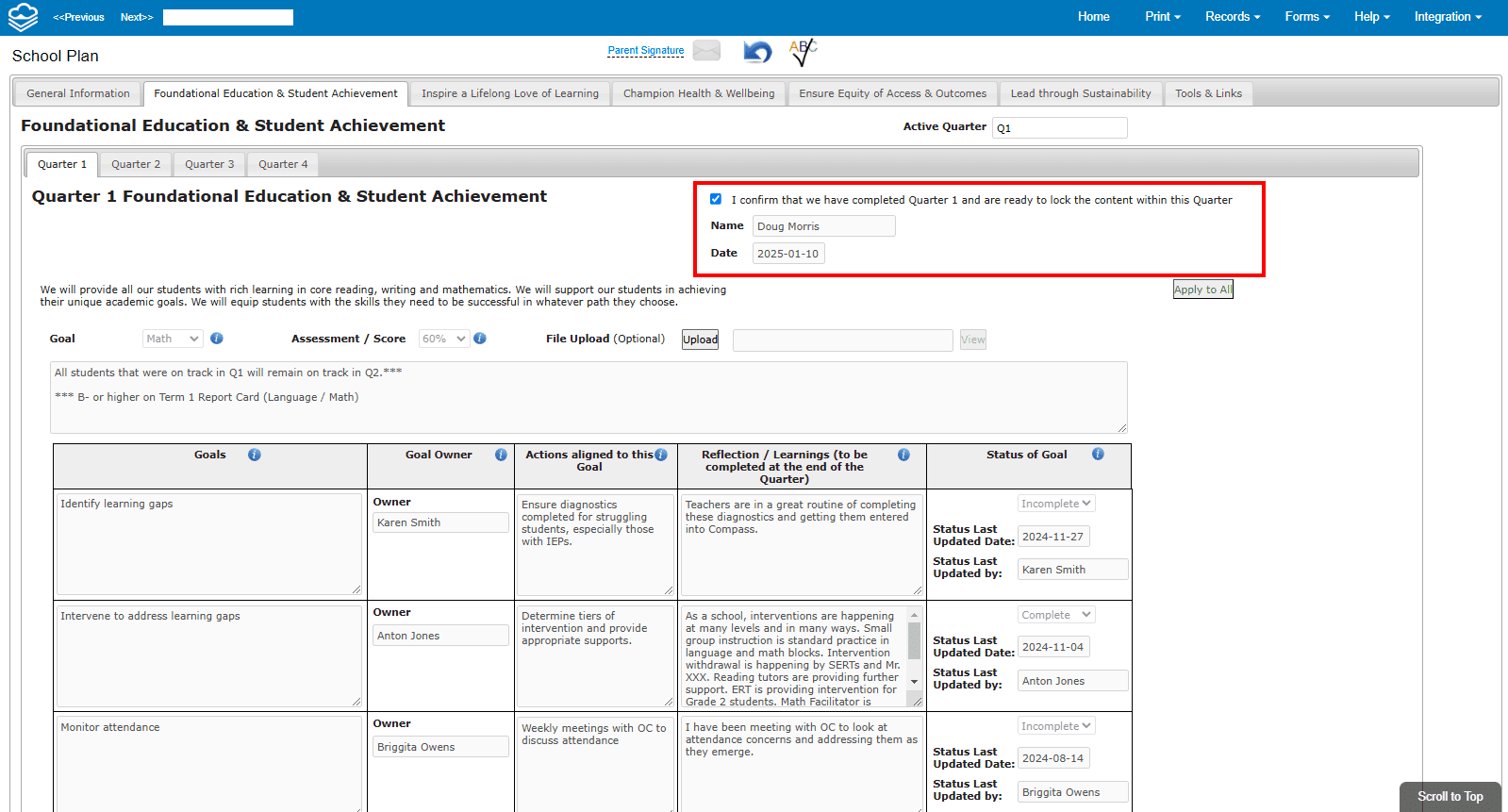1508x812 pixels.
Task: Switch to Inspire a Lifelong Love of Learning tab
Action: click(510, 93)
